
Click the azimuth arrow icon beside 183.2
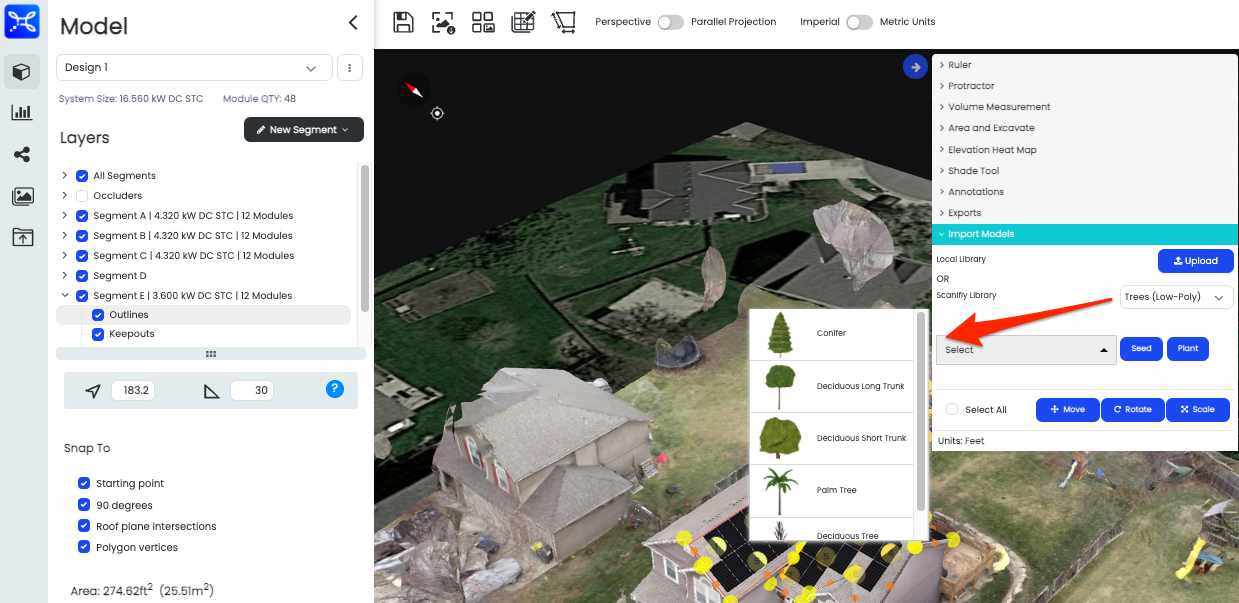(x=94, y=391)
